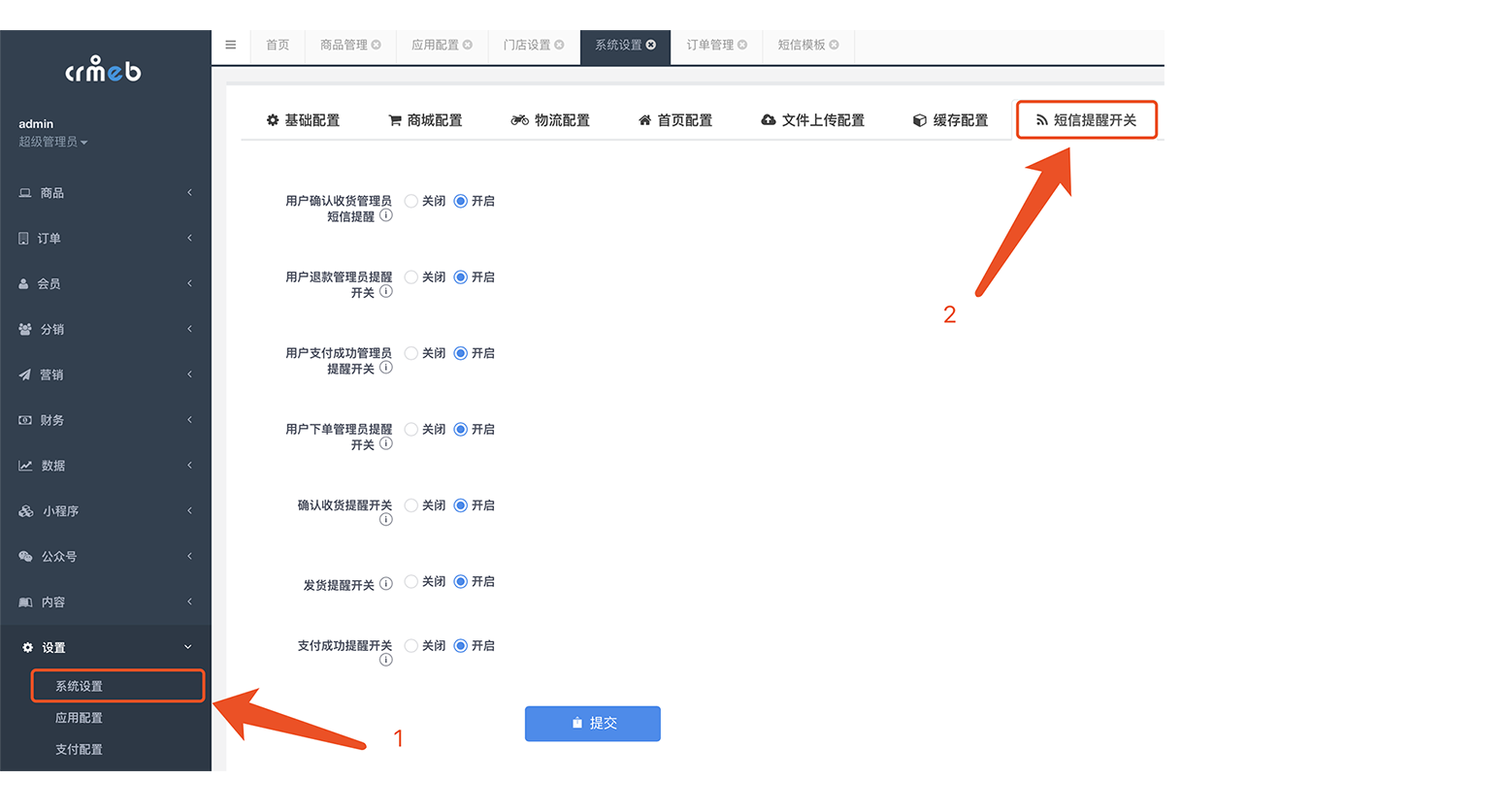Click the hamburger menu icon beside the tabs

coord(230,45)
